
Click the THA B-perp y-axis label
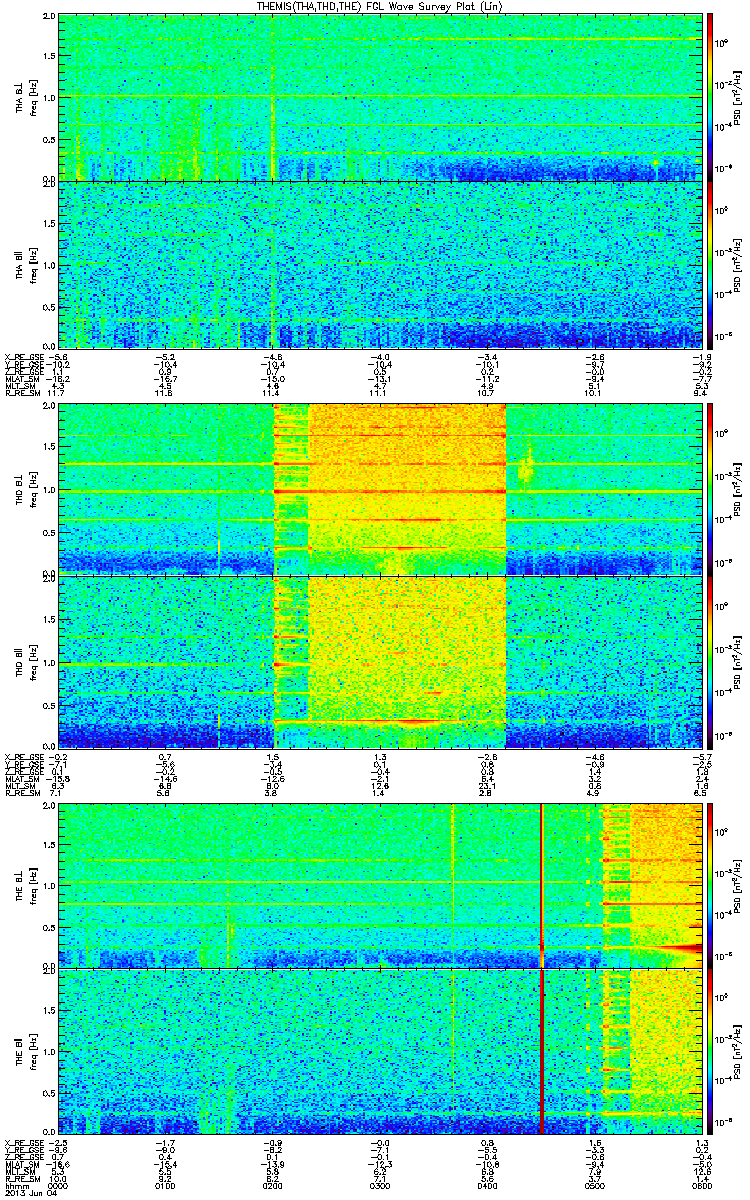click(x=20, y=97)
